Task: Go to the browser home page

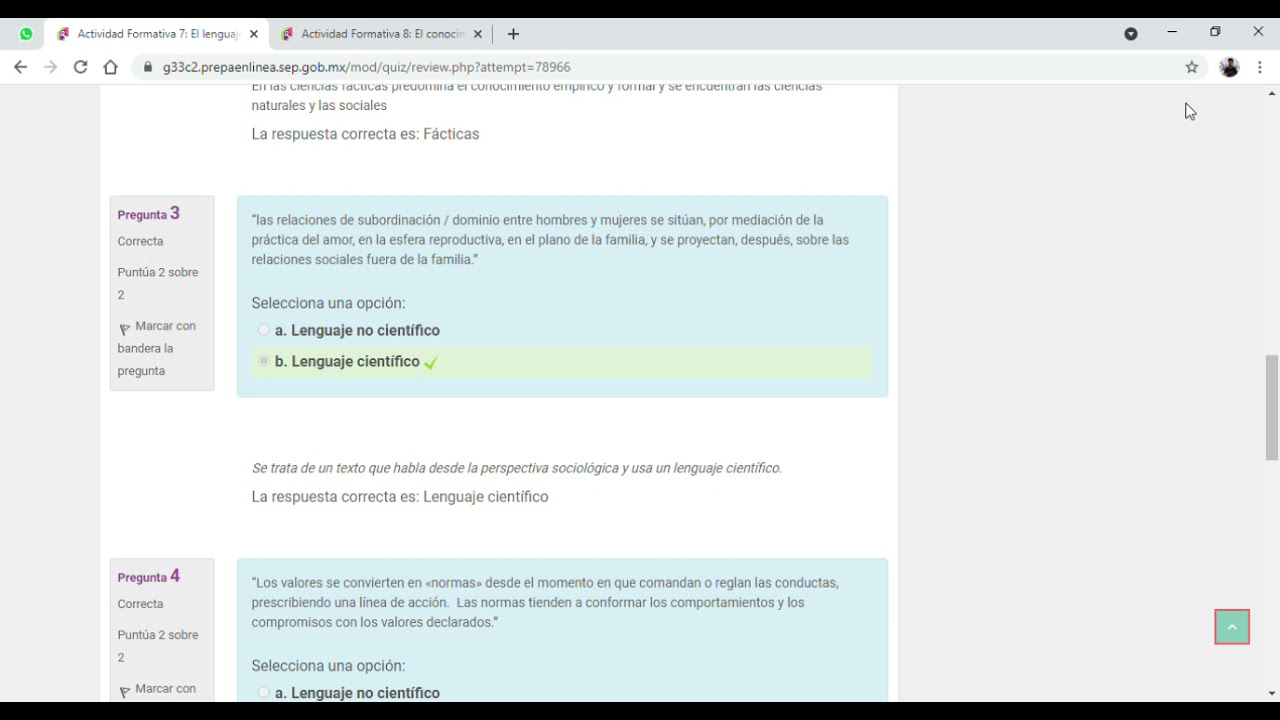Action: tap(111, 67)
